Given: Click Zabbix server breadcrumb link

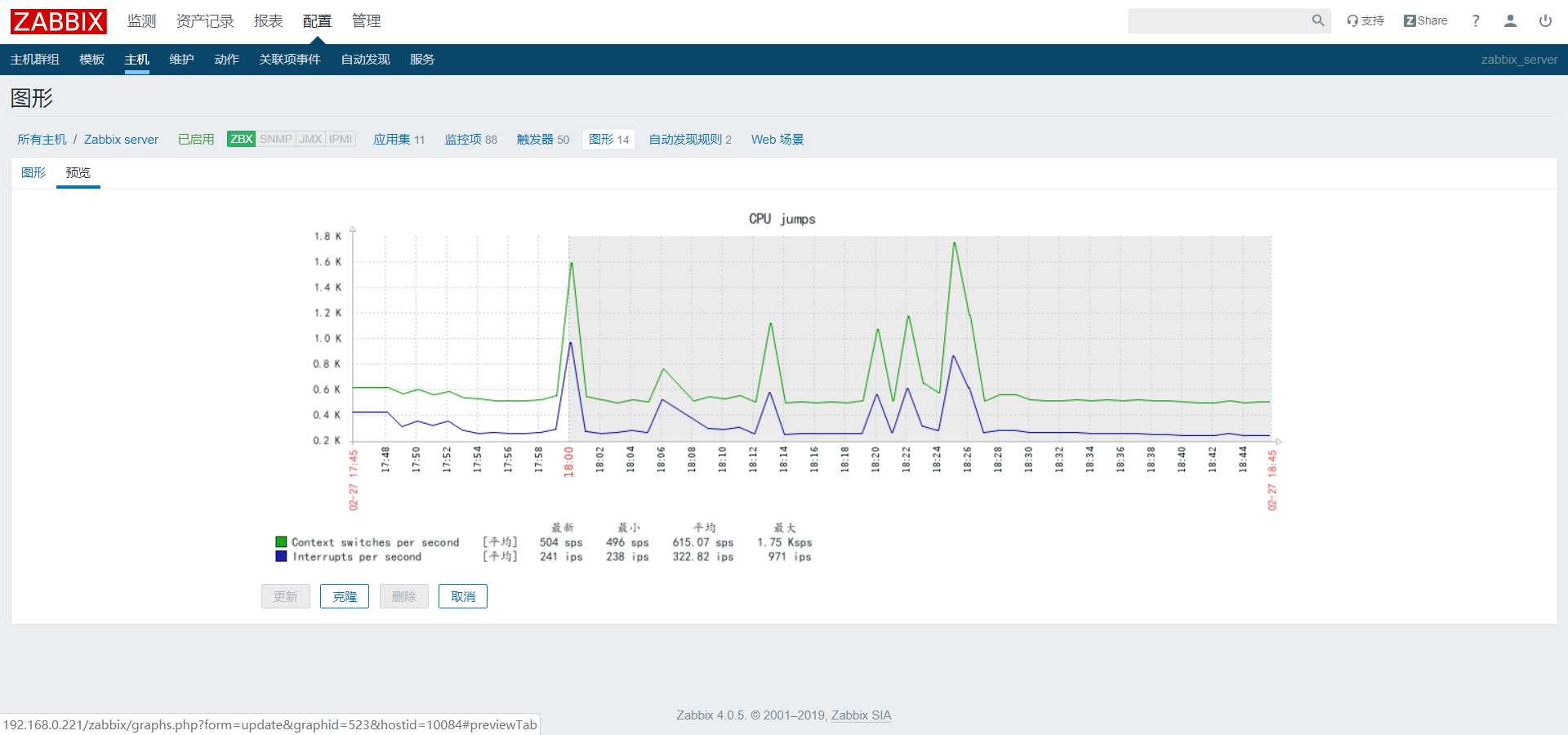Looking at the screenshot, I should click(121, 140).
